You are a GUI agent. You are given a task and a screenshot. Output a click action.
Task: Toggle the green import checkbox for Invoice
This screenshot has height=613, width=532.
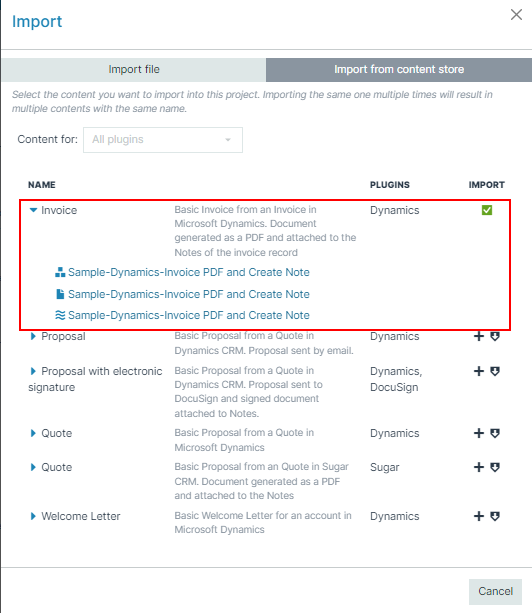tap(487, 210)
